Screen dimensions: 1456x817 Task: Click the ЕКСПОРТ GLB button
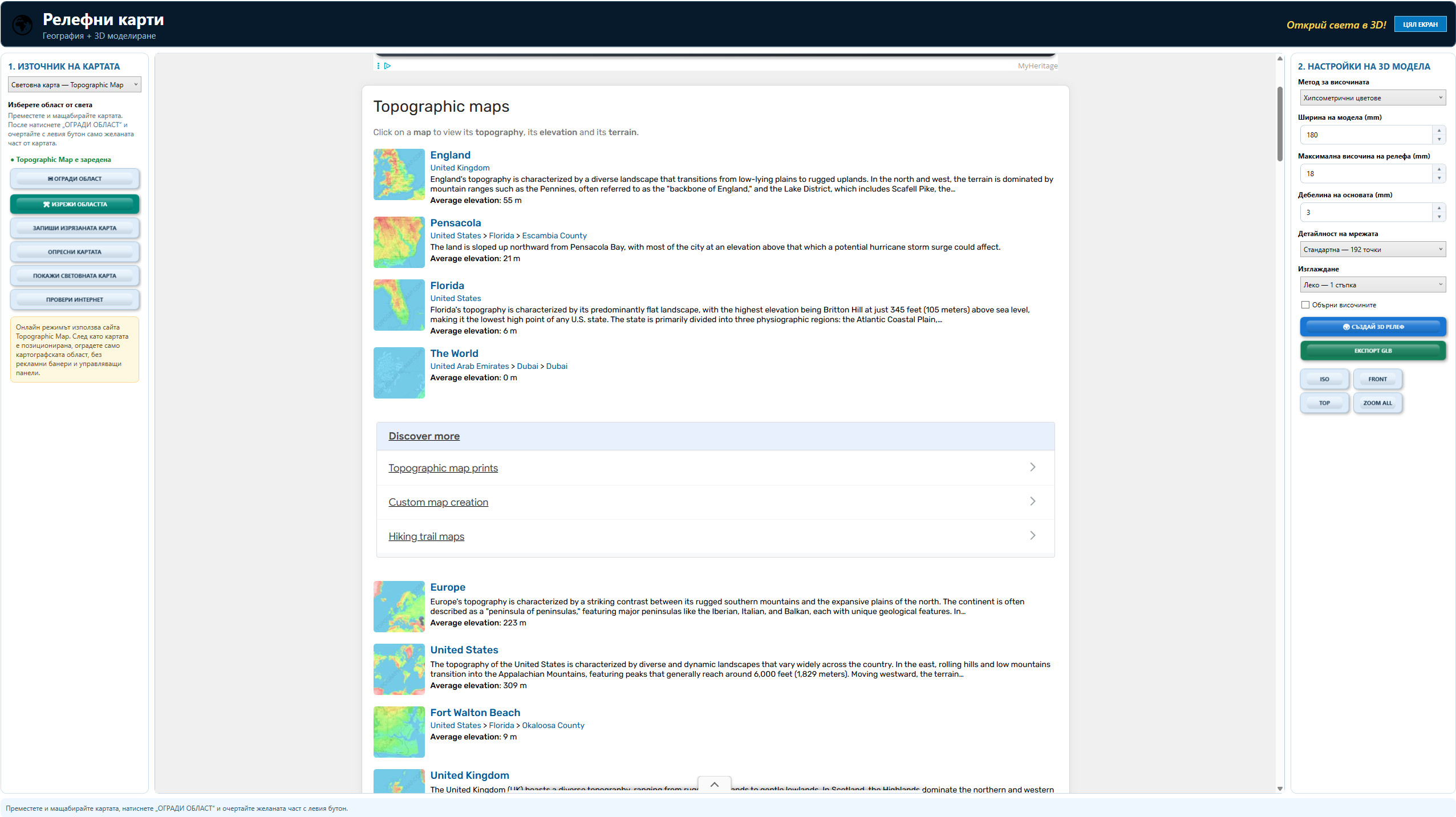[1373, 351]
